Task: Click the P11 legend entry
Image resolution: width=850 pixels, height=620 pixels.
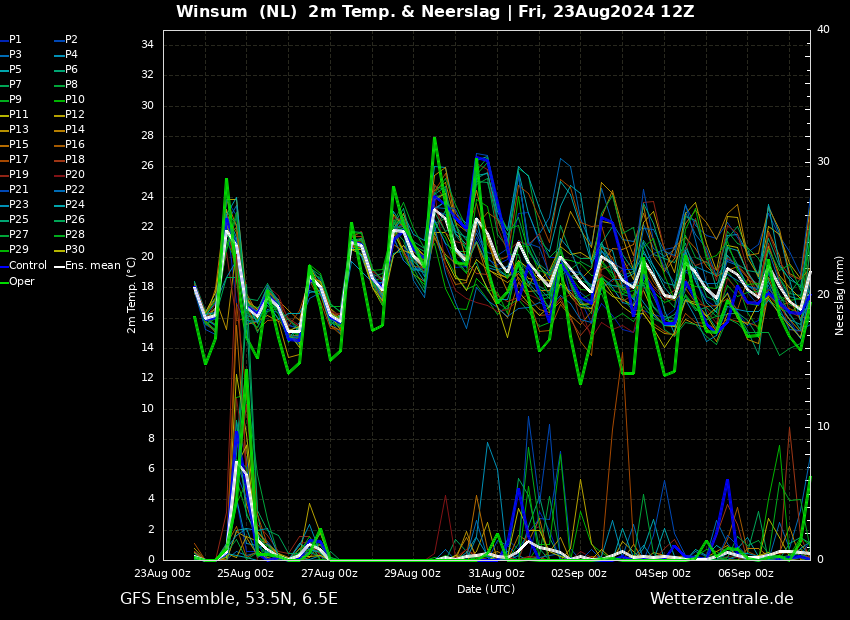Action: pos(14,115)
